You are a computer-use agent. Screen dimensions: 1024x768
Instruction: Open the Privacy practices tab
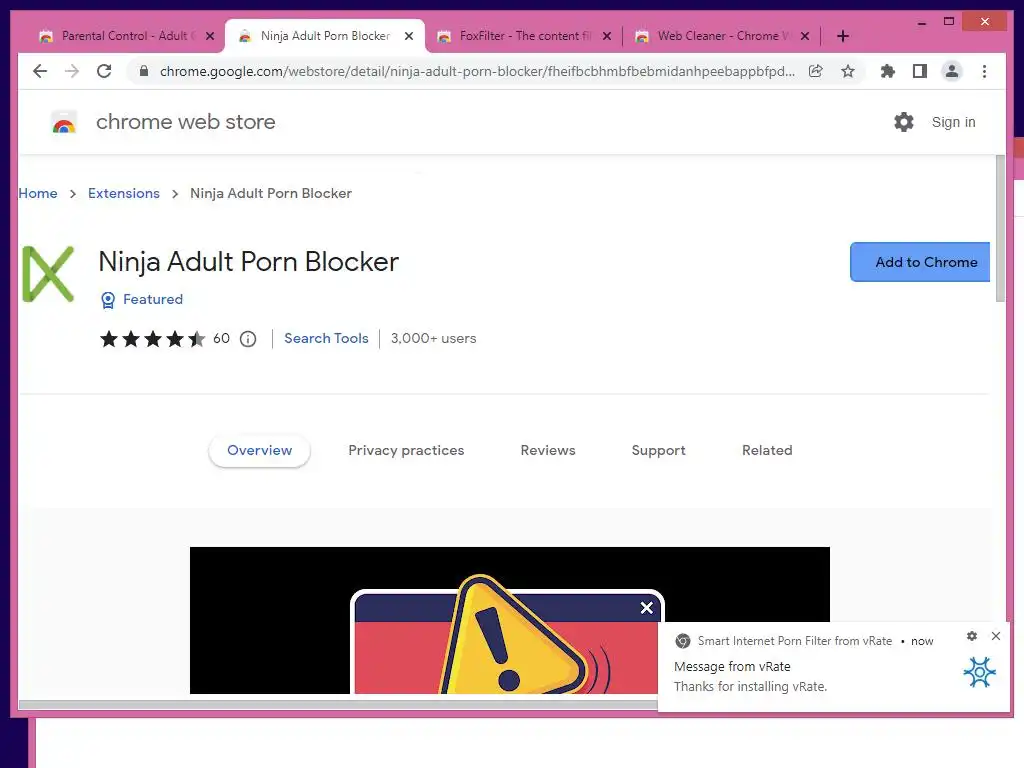point(406,451)
